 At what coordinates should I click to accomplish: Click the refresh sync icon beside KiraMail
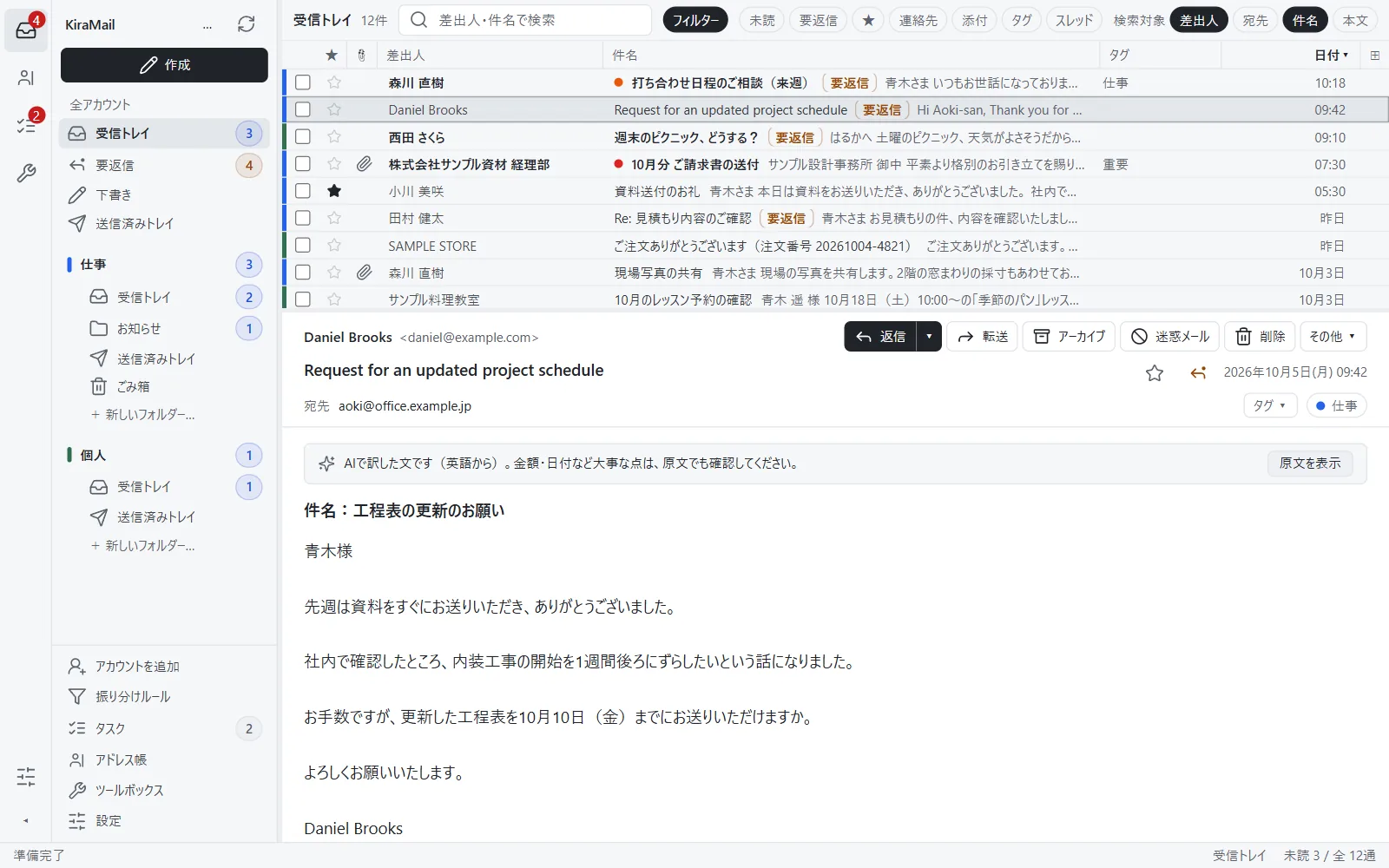point(247,24)
